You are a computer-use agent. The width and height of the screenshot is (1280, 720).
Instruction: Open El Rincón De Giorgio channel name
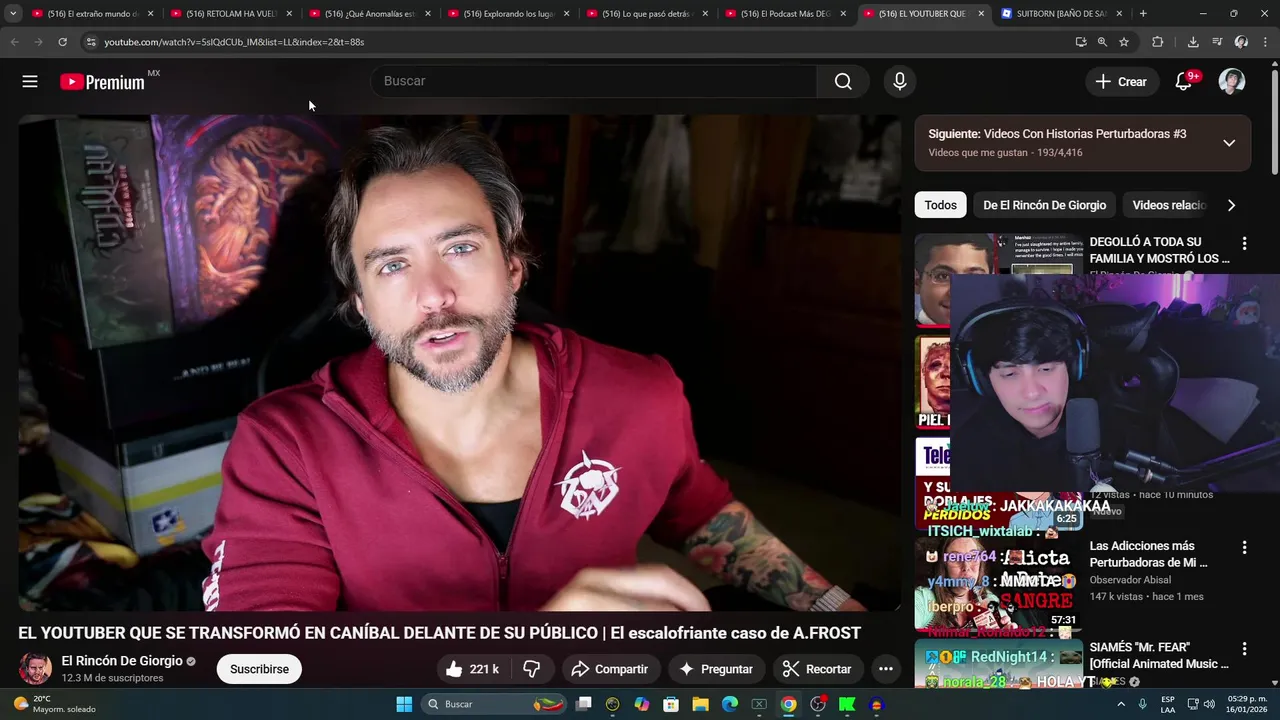tap(122, 661)
